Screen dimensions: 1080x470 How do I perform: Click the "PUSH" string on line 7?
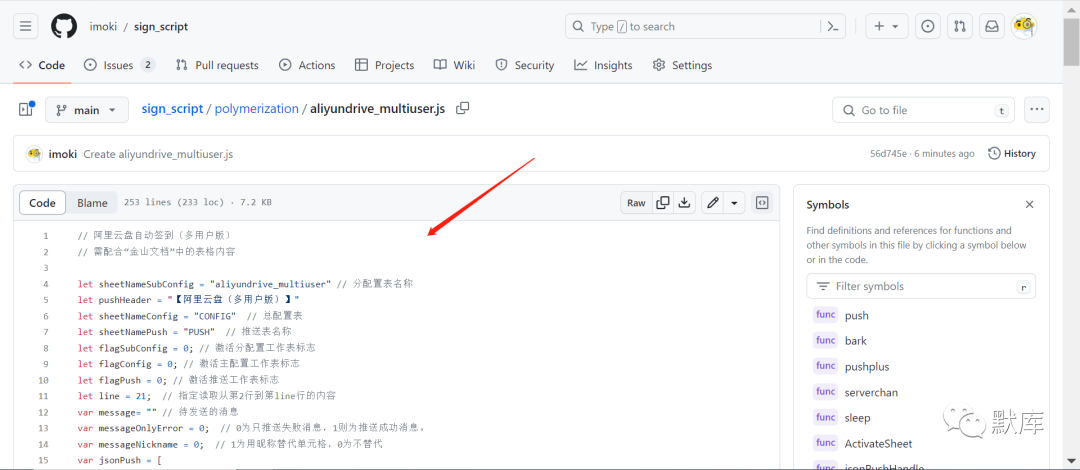point(201,331)
